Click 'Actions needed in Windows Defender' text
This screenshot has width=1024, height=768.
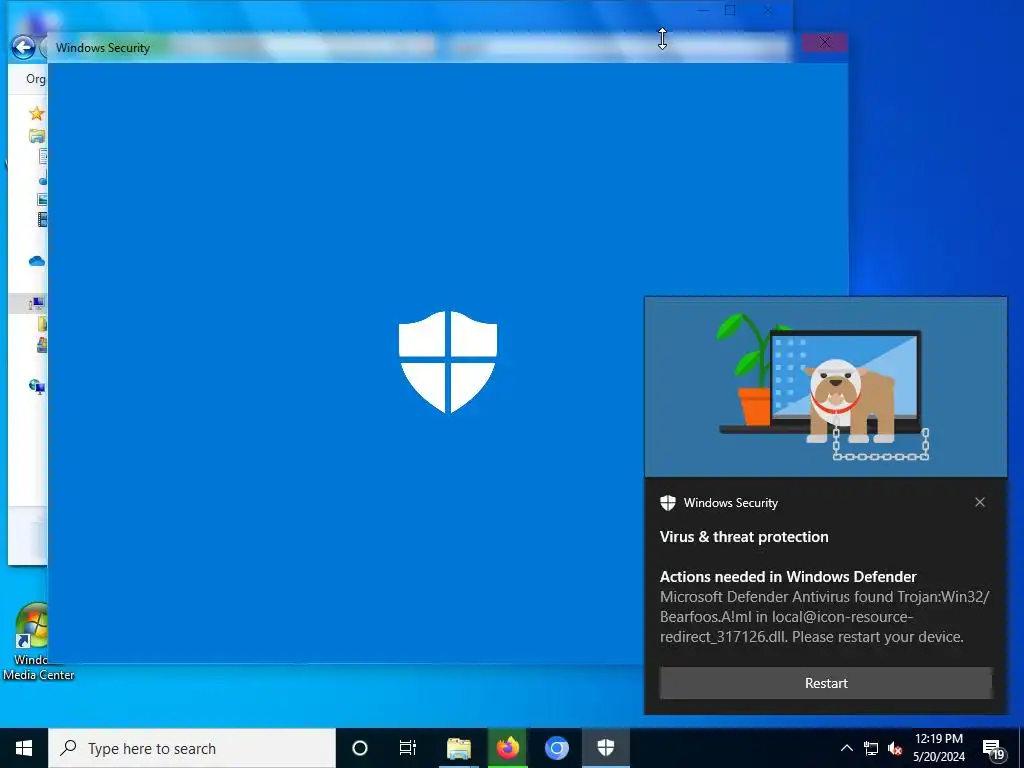point(788,577)
